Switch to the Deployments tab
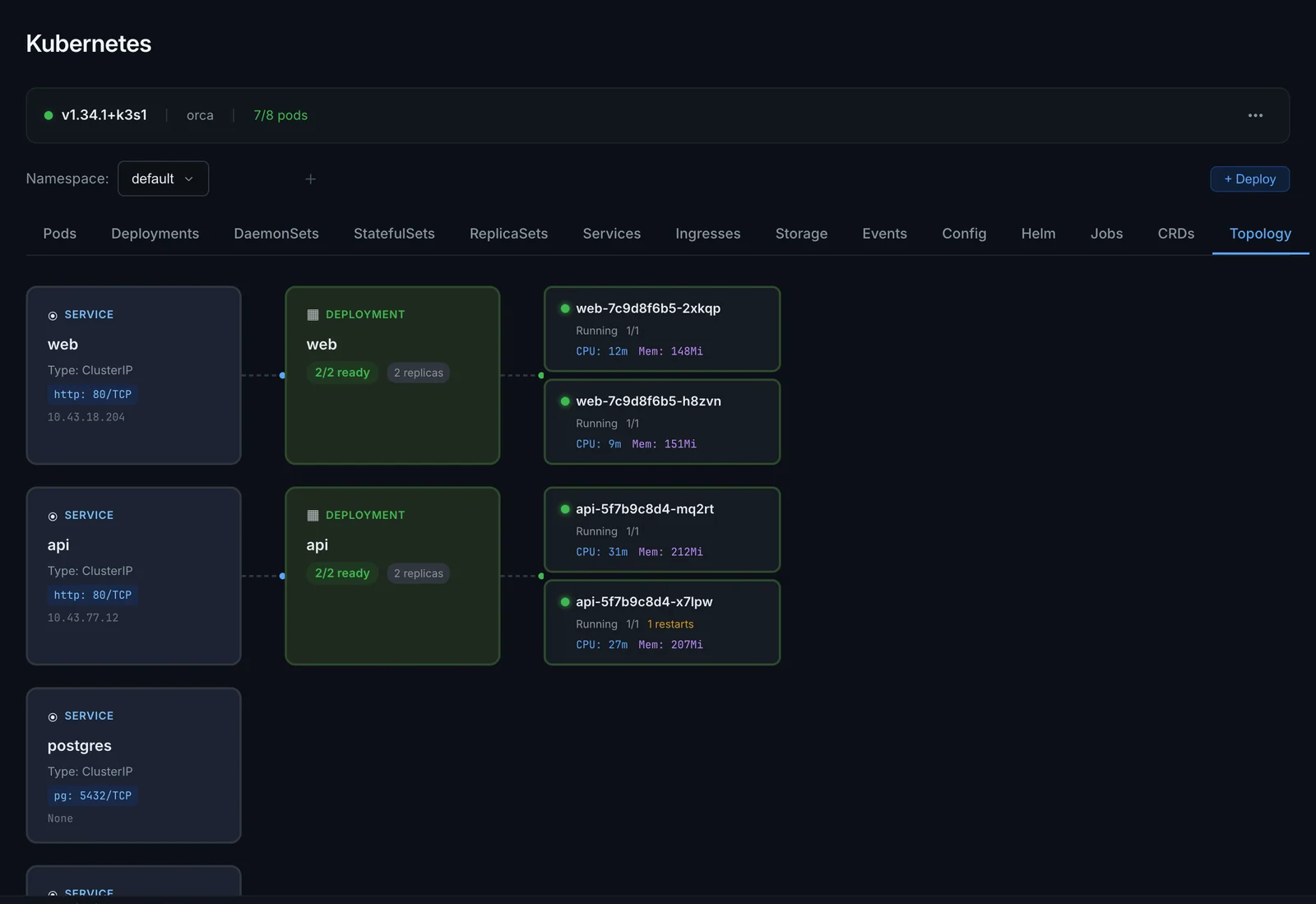Viewport: 1316px width, 904px height. coord(155,234)
